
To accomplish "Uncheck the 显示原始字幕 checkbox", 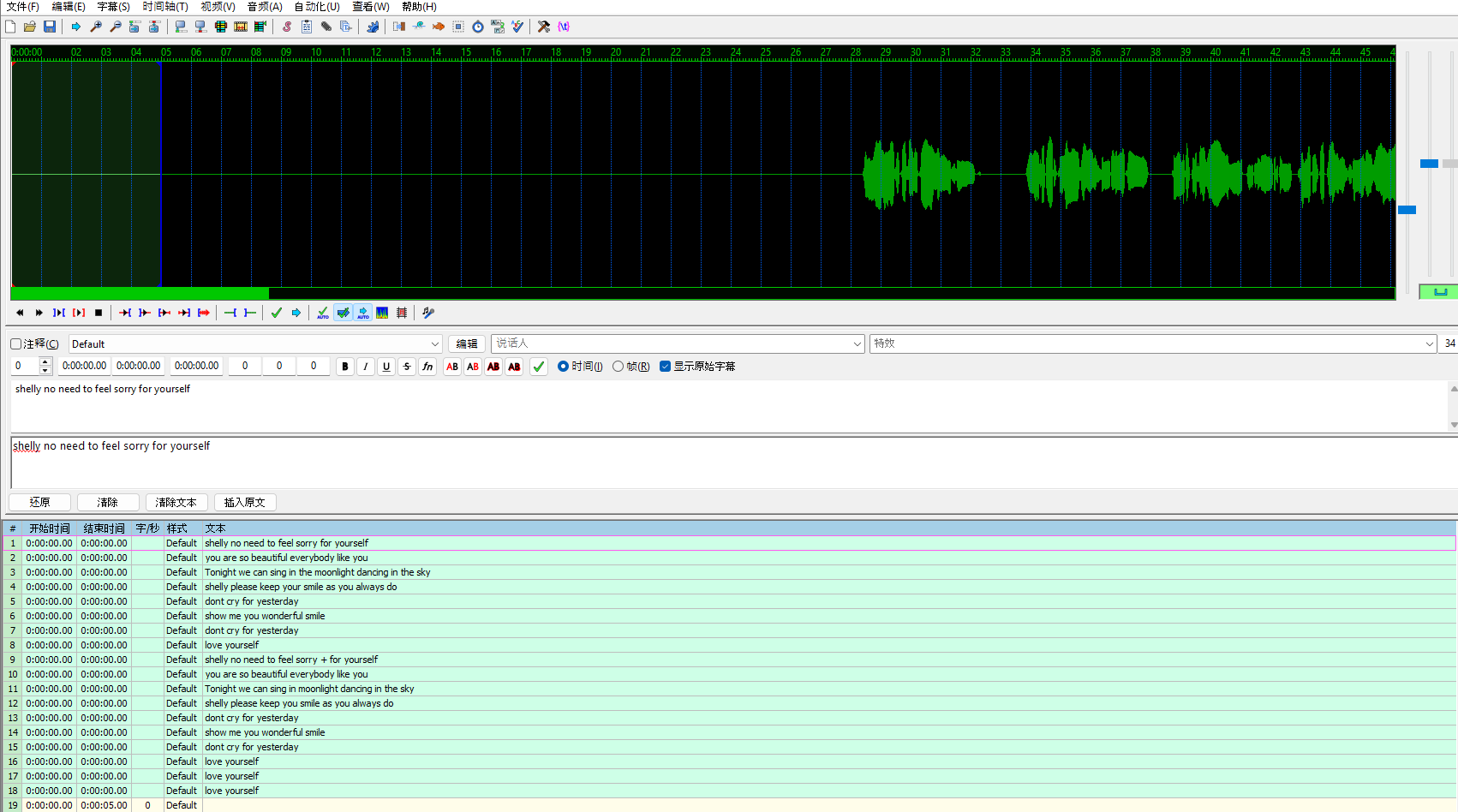I will 665,367.
